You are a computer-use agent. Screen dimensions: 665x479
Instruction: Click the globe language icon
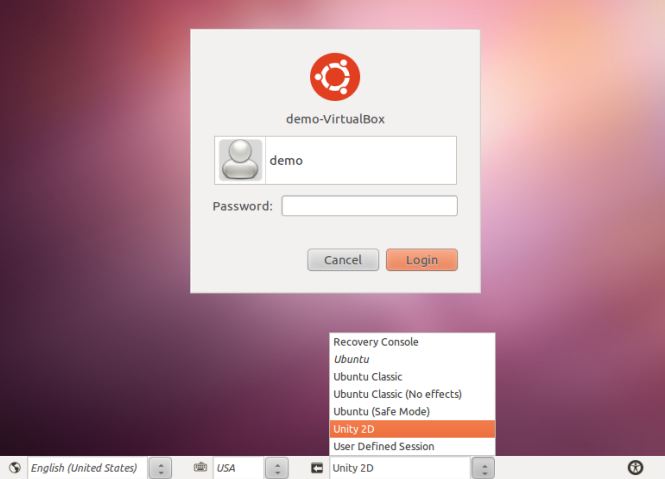15,468
